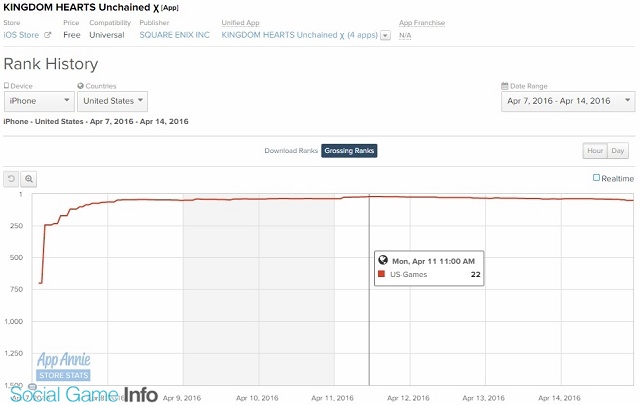Select the Grossing Ranks tab
Image resolution: width=640 pixels, height=405 pixels.
click(349, 151)
